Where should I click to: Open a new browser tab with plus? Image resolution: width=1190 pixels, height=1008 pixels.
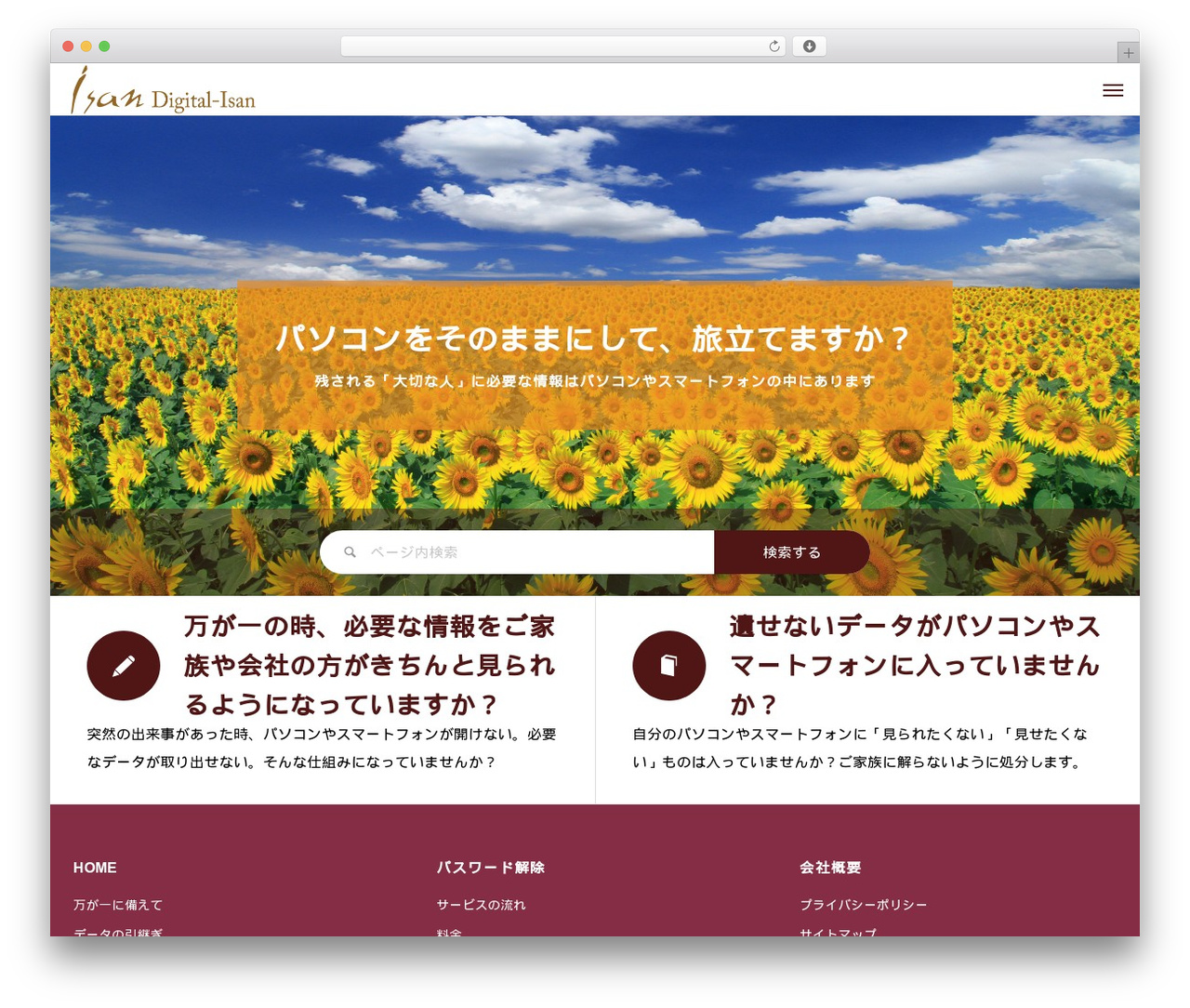point(1128,53)
